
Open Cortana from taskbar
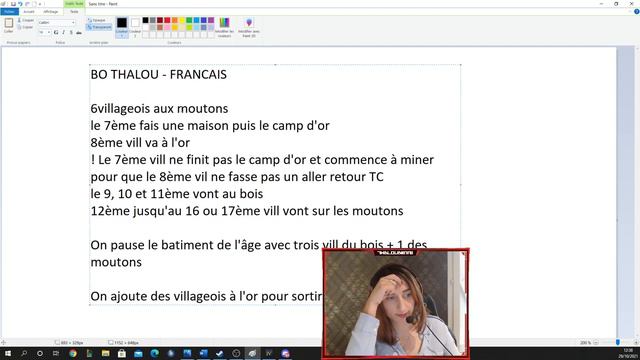coord(40,353)
